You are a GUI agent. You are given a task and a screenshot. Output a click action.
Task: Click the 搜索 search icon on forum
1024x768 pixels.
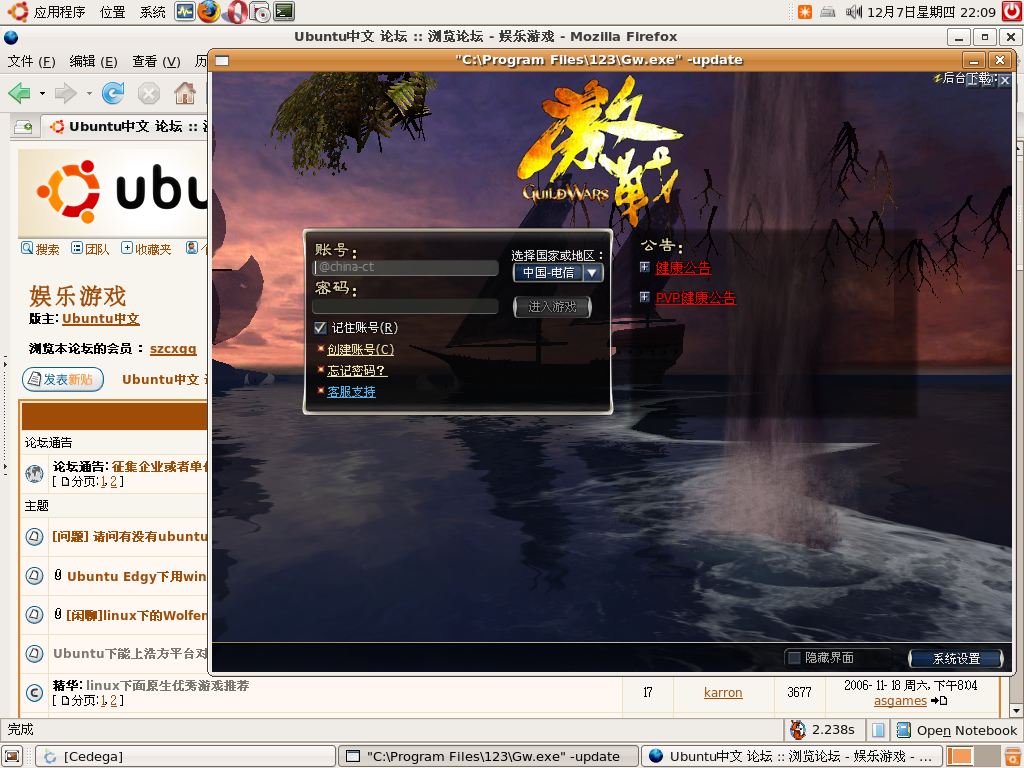[x=27, y=248]
